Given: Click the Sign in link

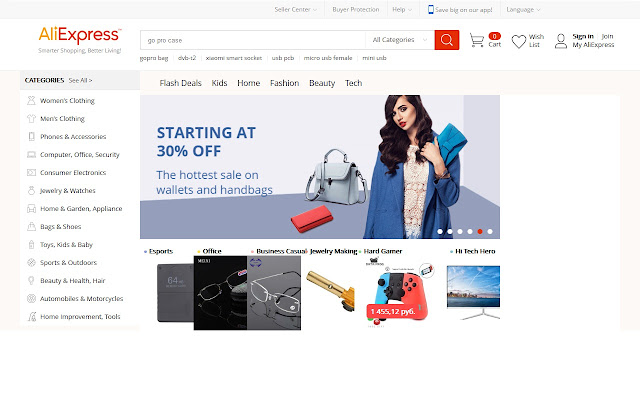Looking at the screenshot, I should point(583,36).
